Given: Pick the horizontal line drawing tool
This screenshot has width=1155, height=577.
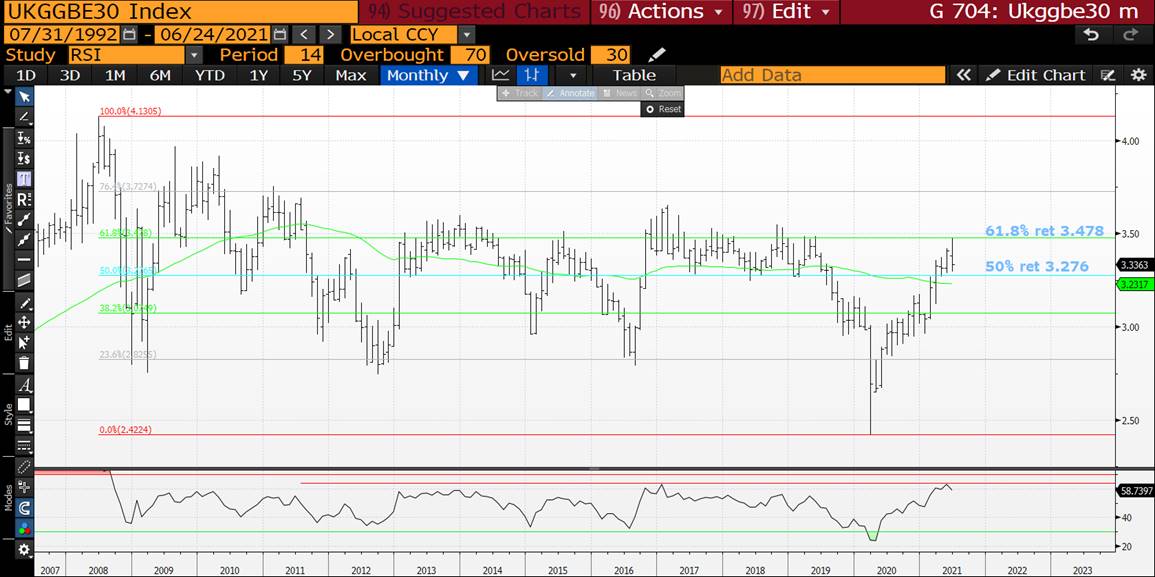Looking at the screenshot, I should pos(24,259).
